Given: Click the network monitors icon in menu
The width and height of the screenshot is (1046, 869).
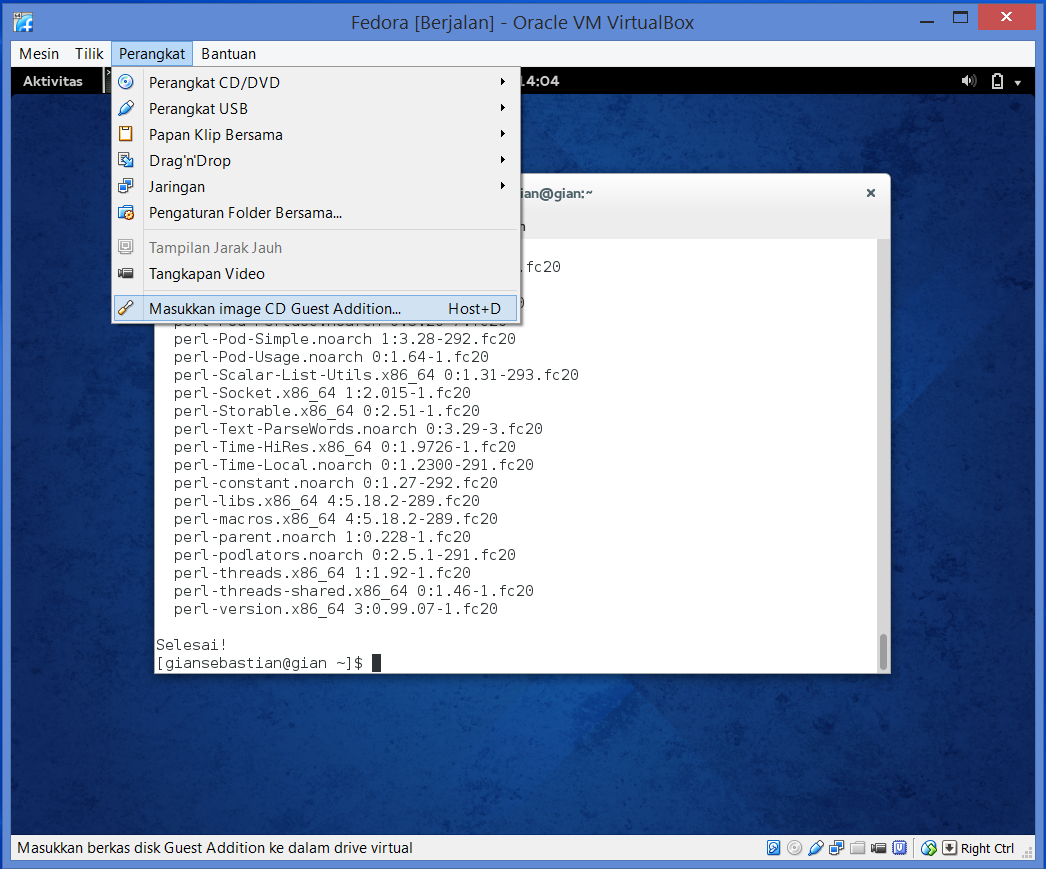Looking at the screenshot, I should [125, 186].
